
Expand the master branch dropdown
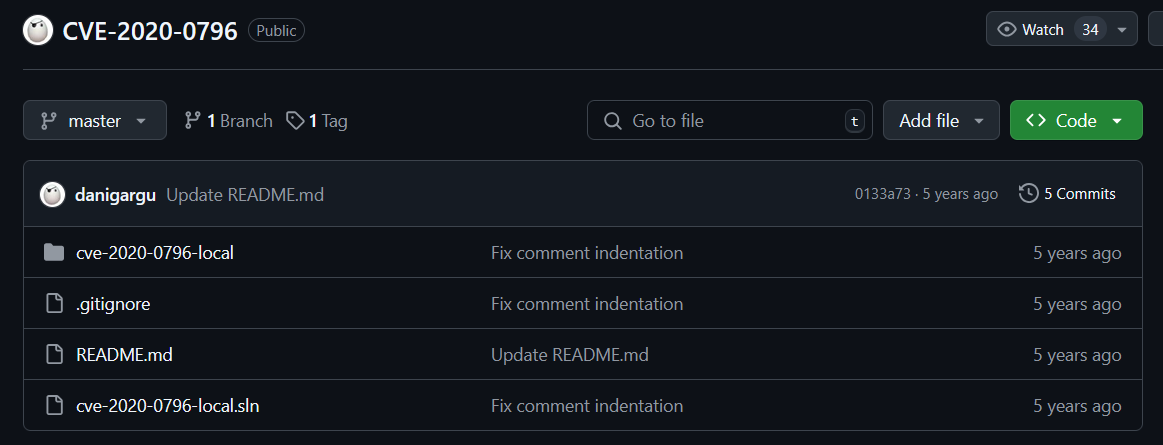coord(95,120)
